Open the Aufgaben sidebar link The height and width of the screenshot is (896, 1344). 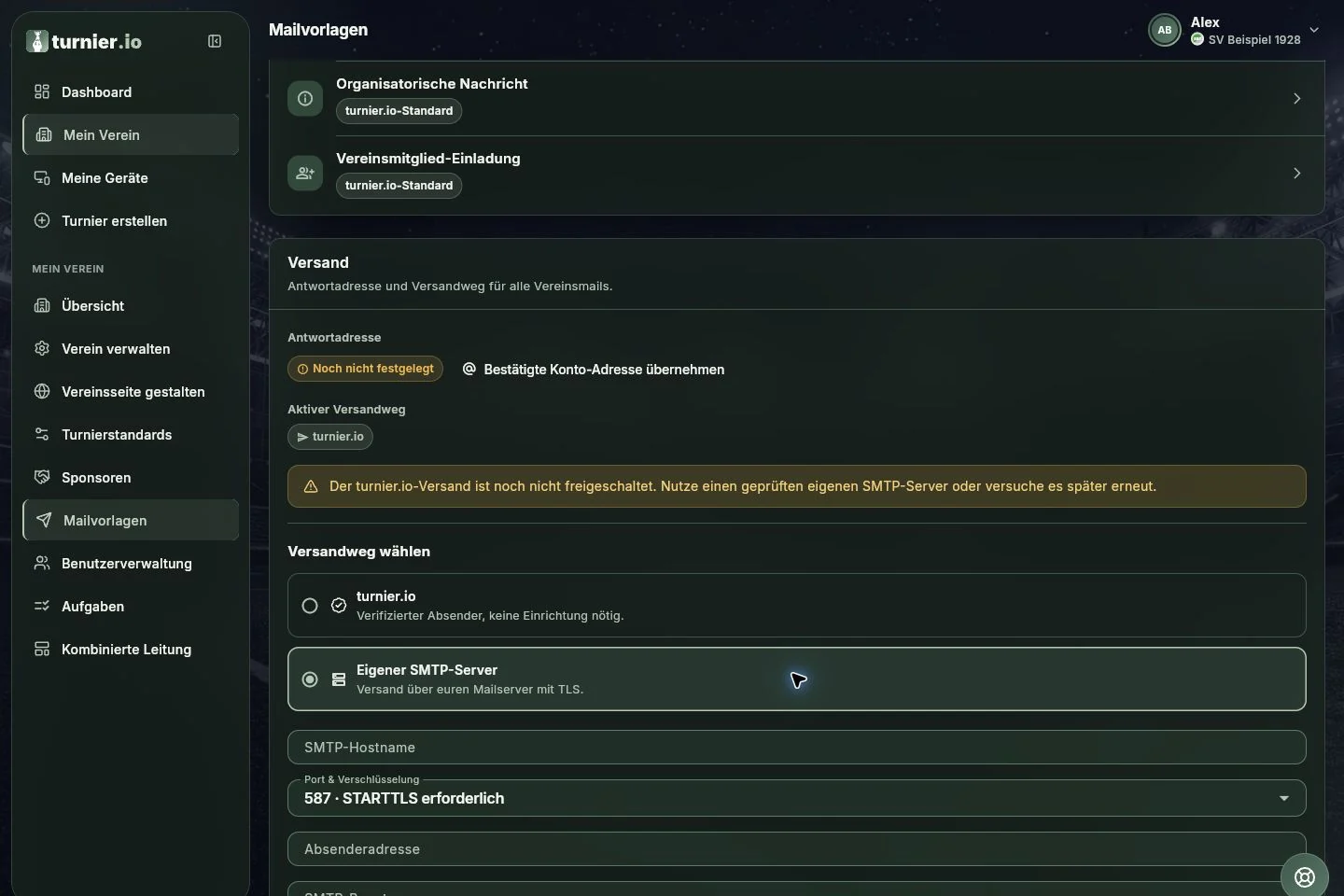(131, 606)
